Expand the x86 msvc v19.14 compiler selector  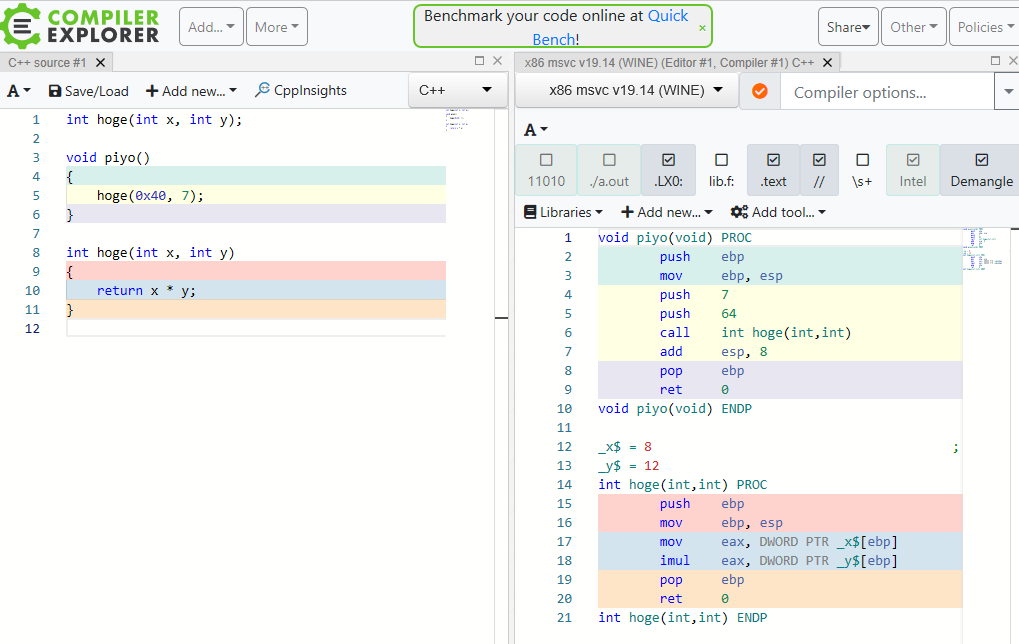click(x=626, y=90)
